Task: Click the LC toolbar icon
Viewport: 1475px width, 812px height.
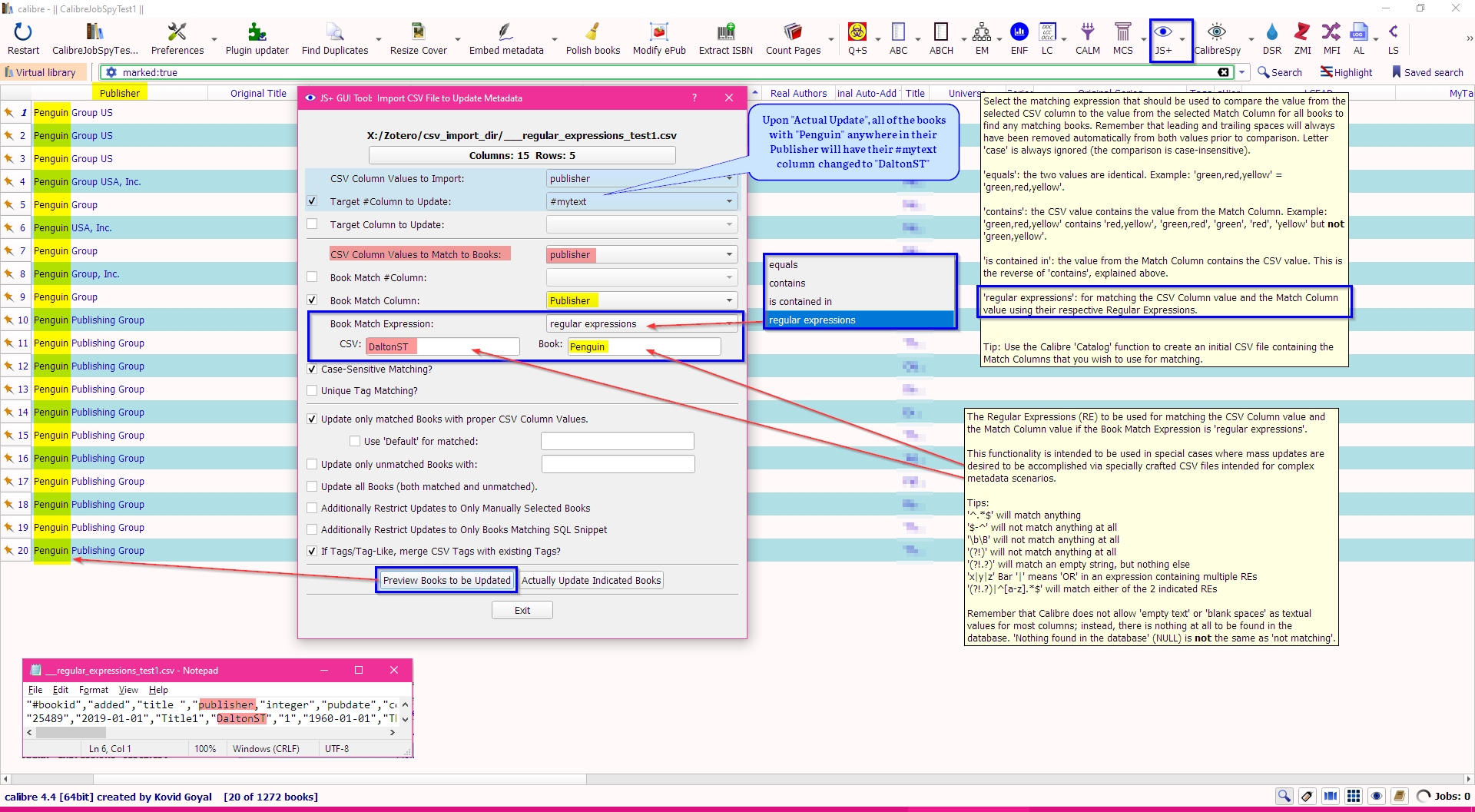Action: pyautogui.click(x=1047, y=39)
